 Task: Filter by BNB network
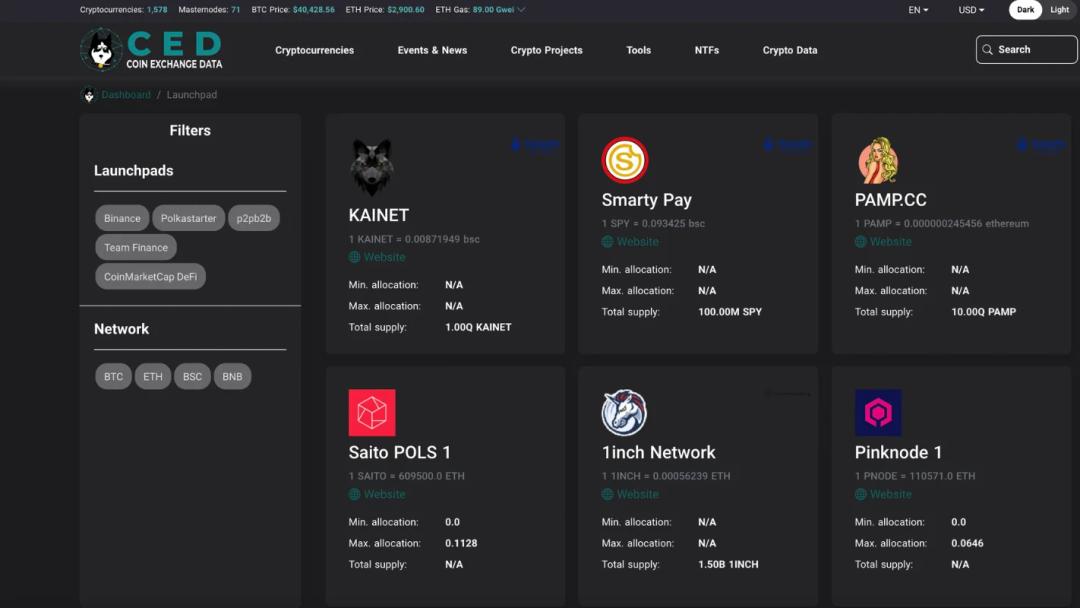pos(232,377)
